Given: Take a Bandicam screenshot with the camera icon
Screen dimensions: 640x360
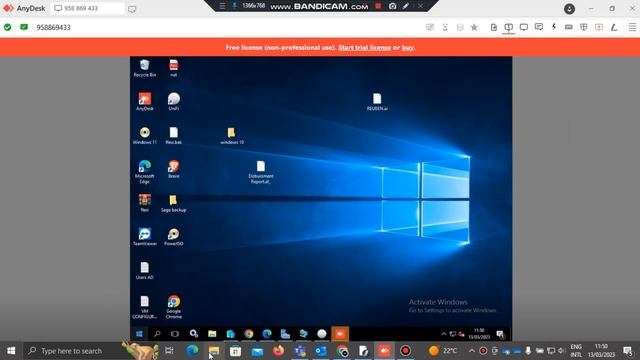Looking at the screenshot, I should 392,6.
